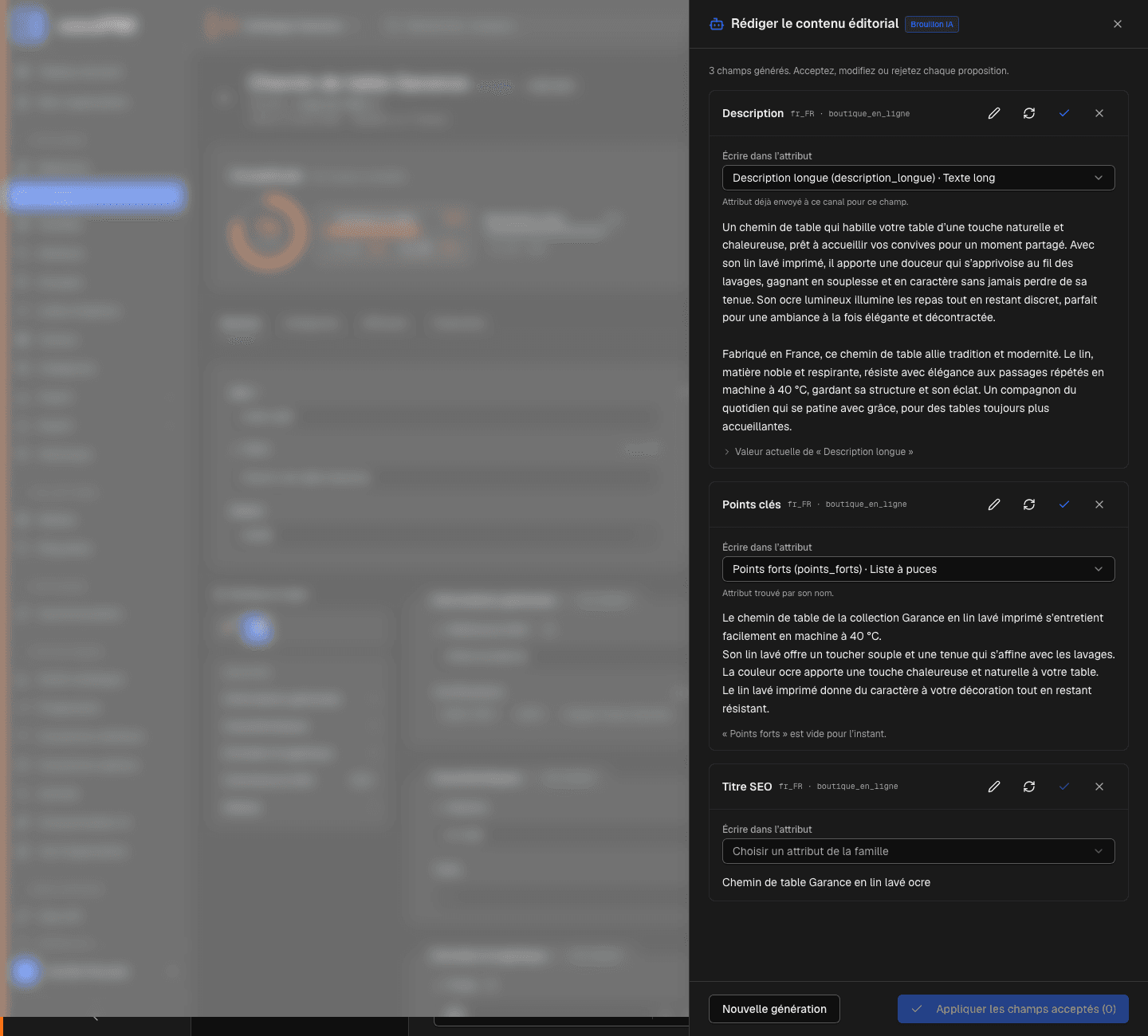
Task: Reject the Points clés proposal
Action: coord(1099,504)
